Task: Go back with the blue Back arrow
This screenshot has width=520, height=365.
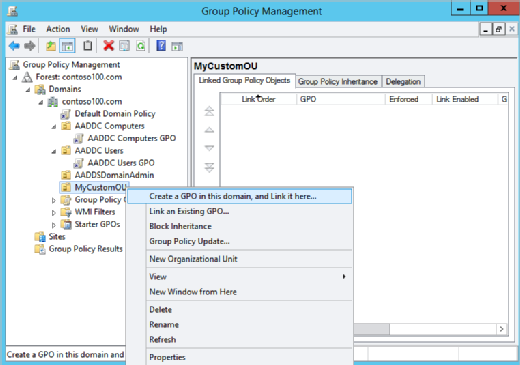Action: click(14, 46)
